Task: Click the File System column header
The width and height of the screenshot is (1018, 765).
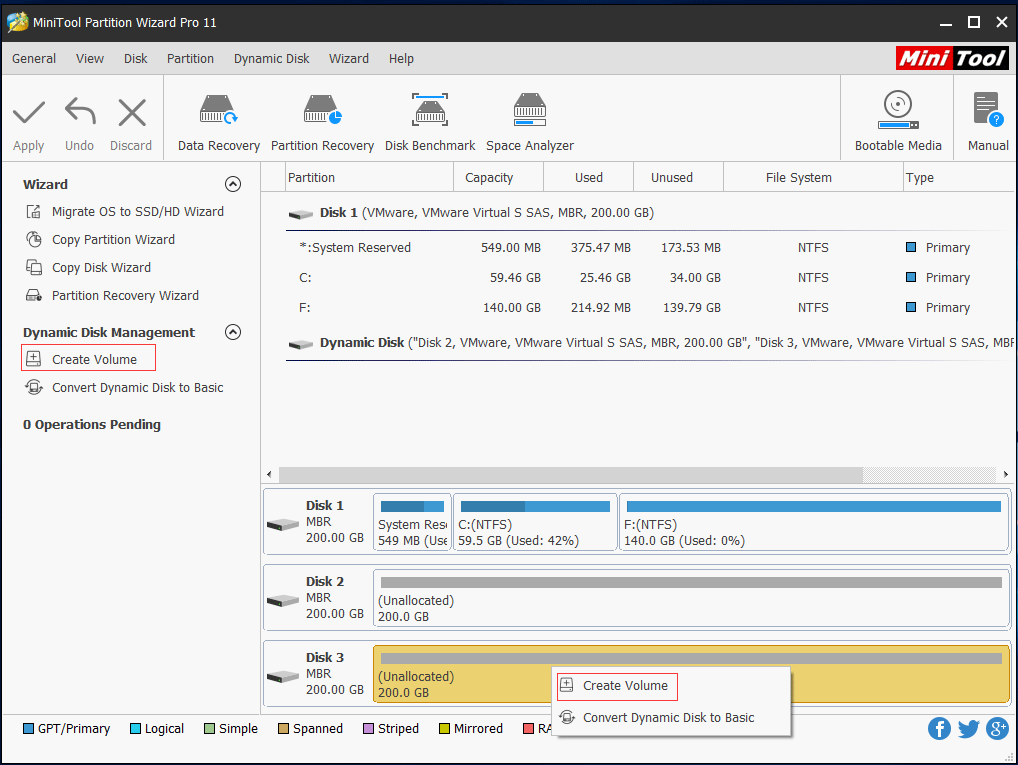Action: 813,177
